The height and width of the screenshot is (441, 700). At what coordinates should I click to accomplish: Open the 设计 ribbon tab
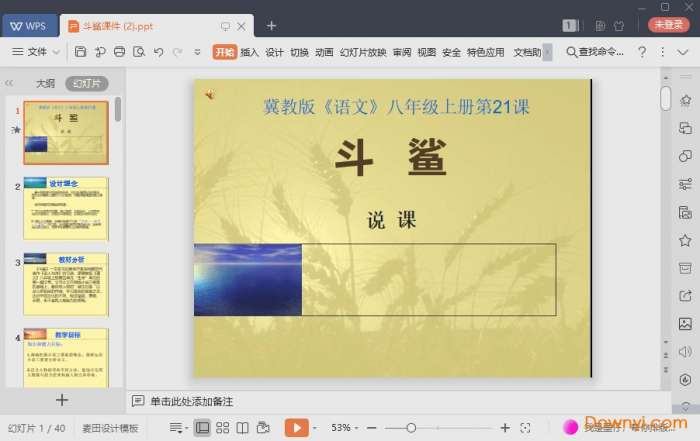coord(274,52)
